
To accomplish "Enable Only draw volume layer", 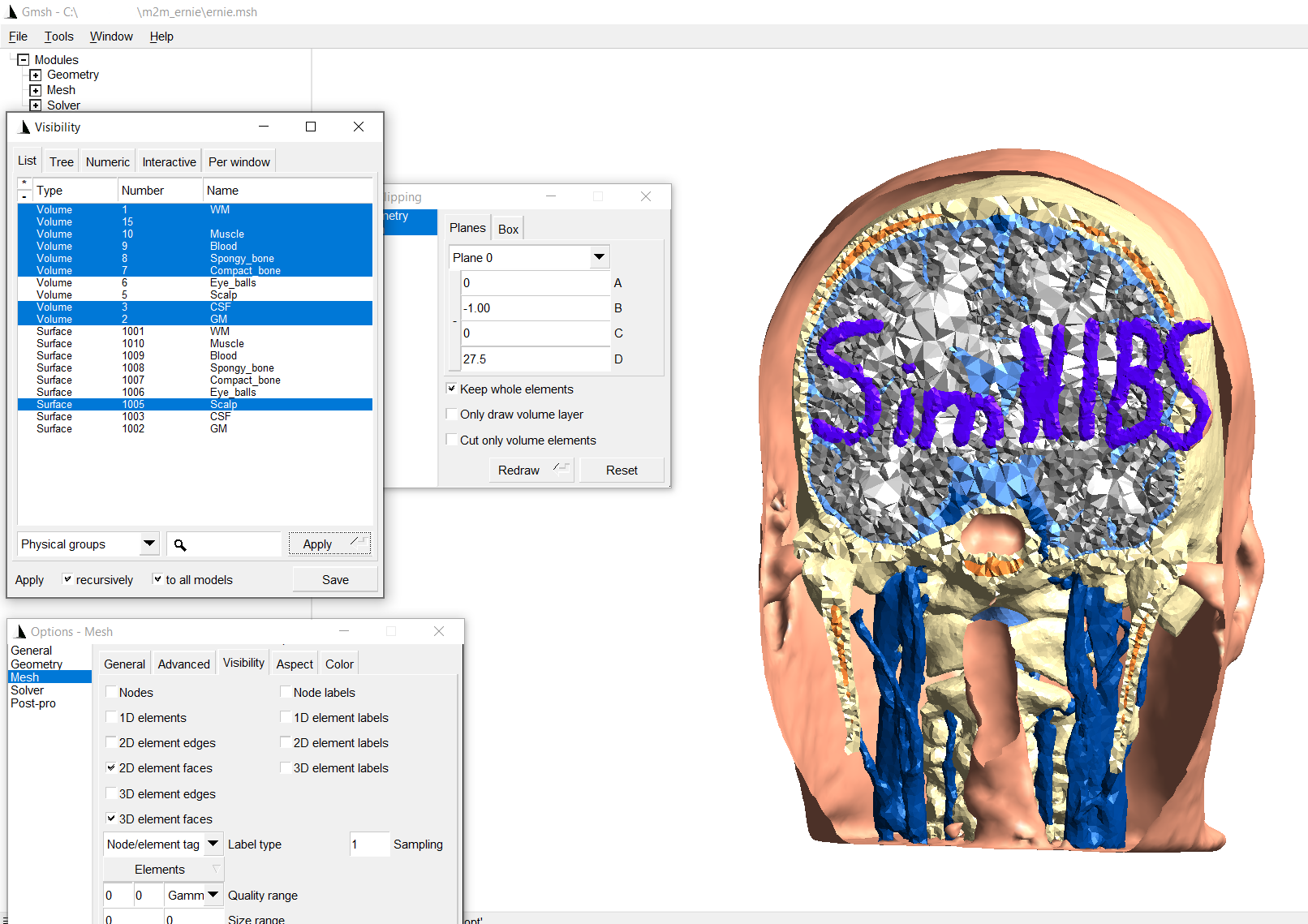I will 452,414.
